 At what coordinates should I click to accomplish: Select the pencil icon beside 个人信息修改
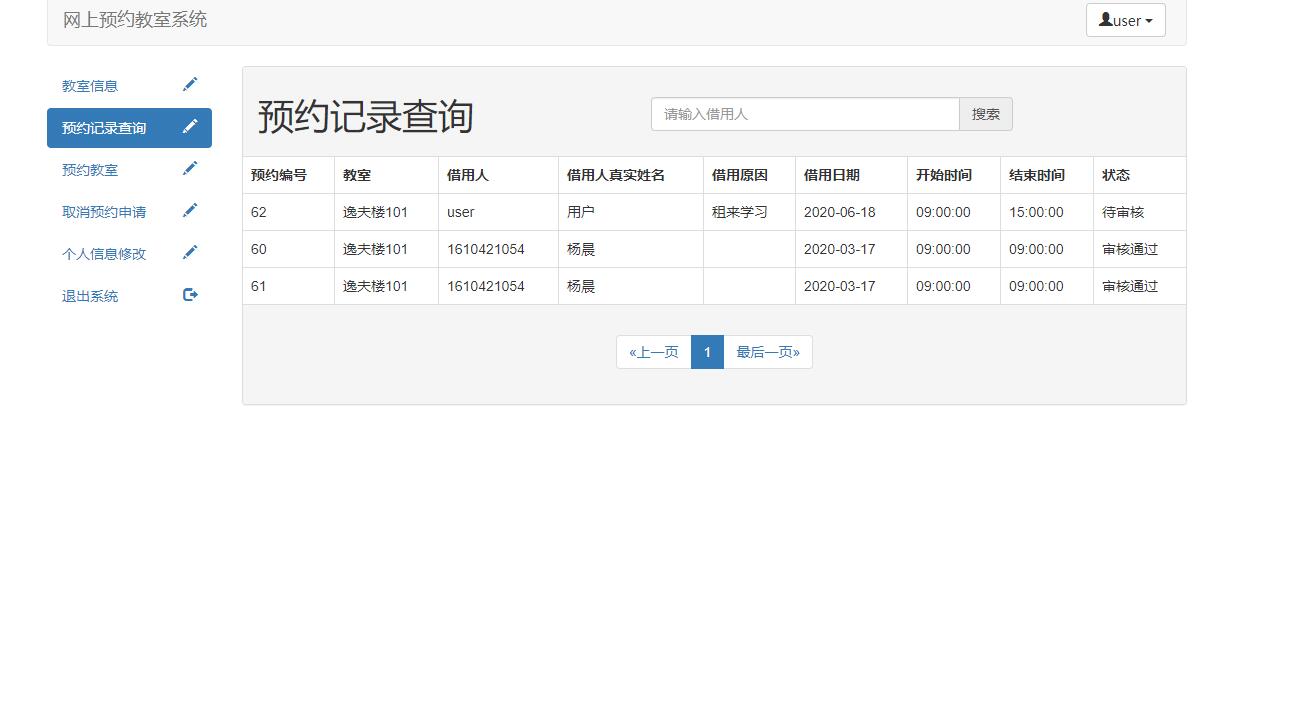(190, 253)
